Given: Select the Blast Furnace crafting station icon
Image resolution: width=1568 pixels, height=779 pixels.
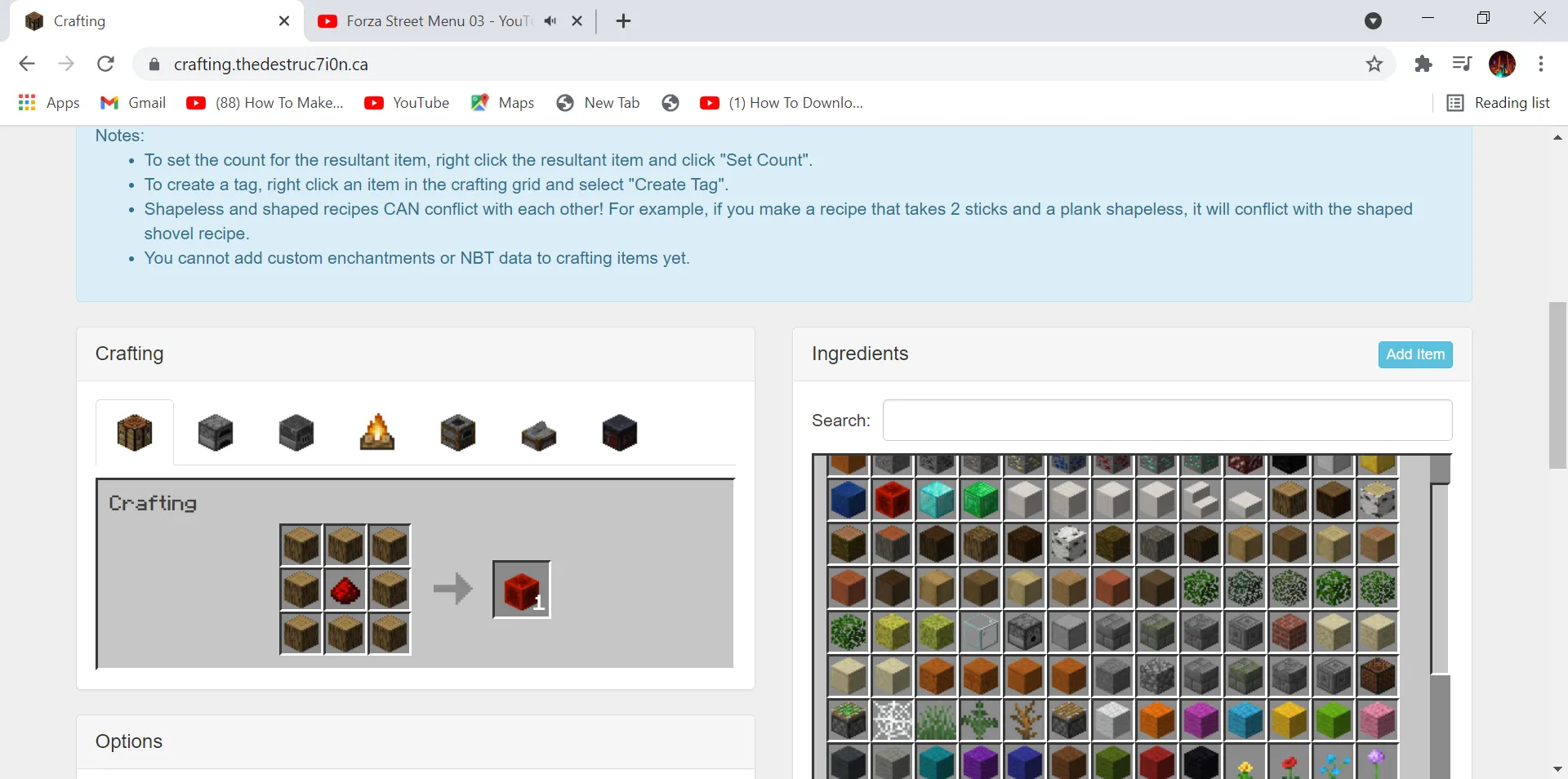Looking at the screenshot, I should pyautogui.click(x=296, y=433).
